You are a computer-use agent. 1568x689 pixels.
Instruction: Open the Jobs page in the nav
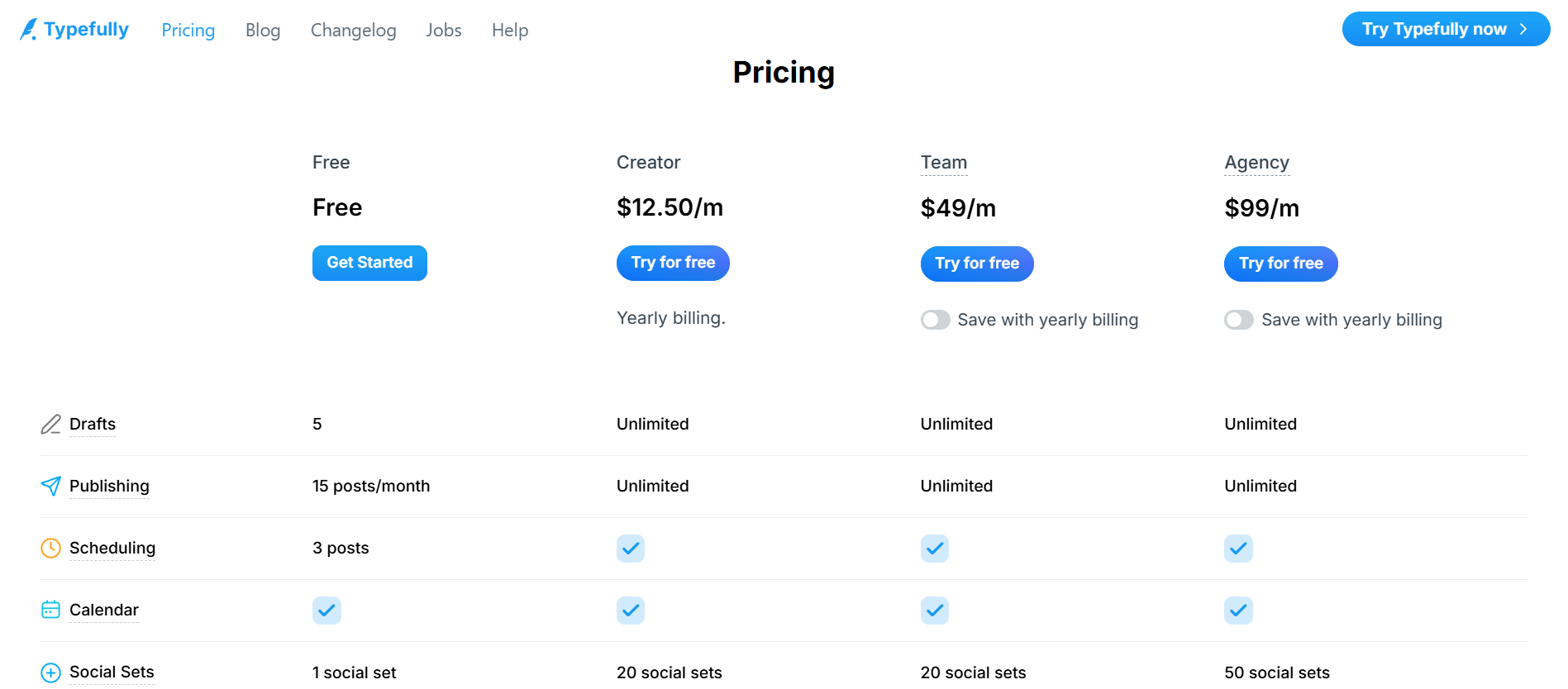click(443, 30)
